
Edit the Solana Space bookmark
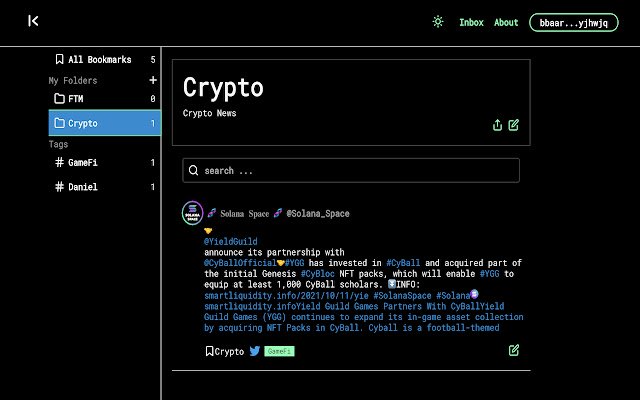pyautogui.click(x=514, y=350)
